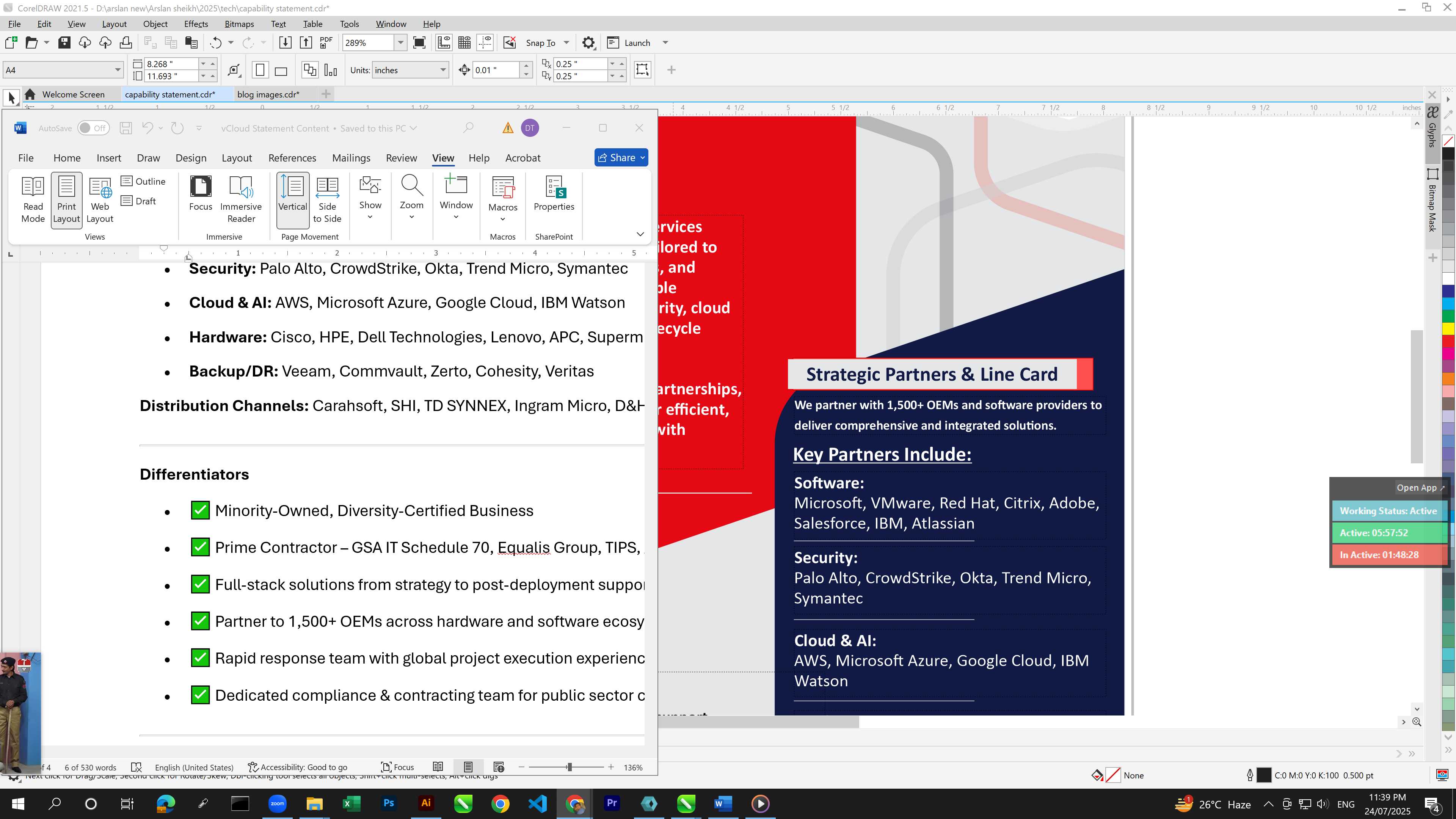The width and height of the screenshot is (1456, 819).
Task: Click the red swatch in CorelDRAW palette
Action: (x=1448, y=341)
